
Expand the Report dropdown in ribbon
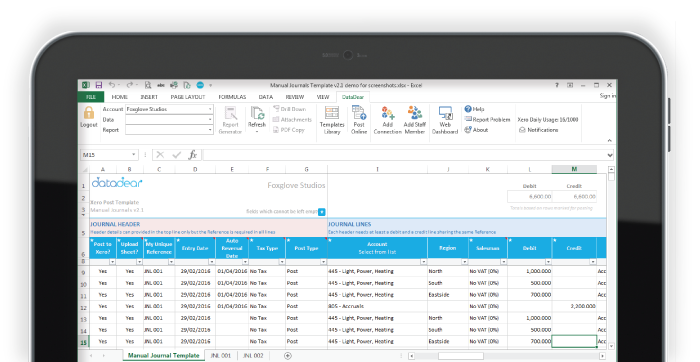[x=210, y=130]
